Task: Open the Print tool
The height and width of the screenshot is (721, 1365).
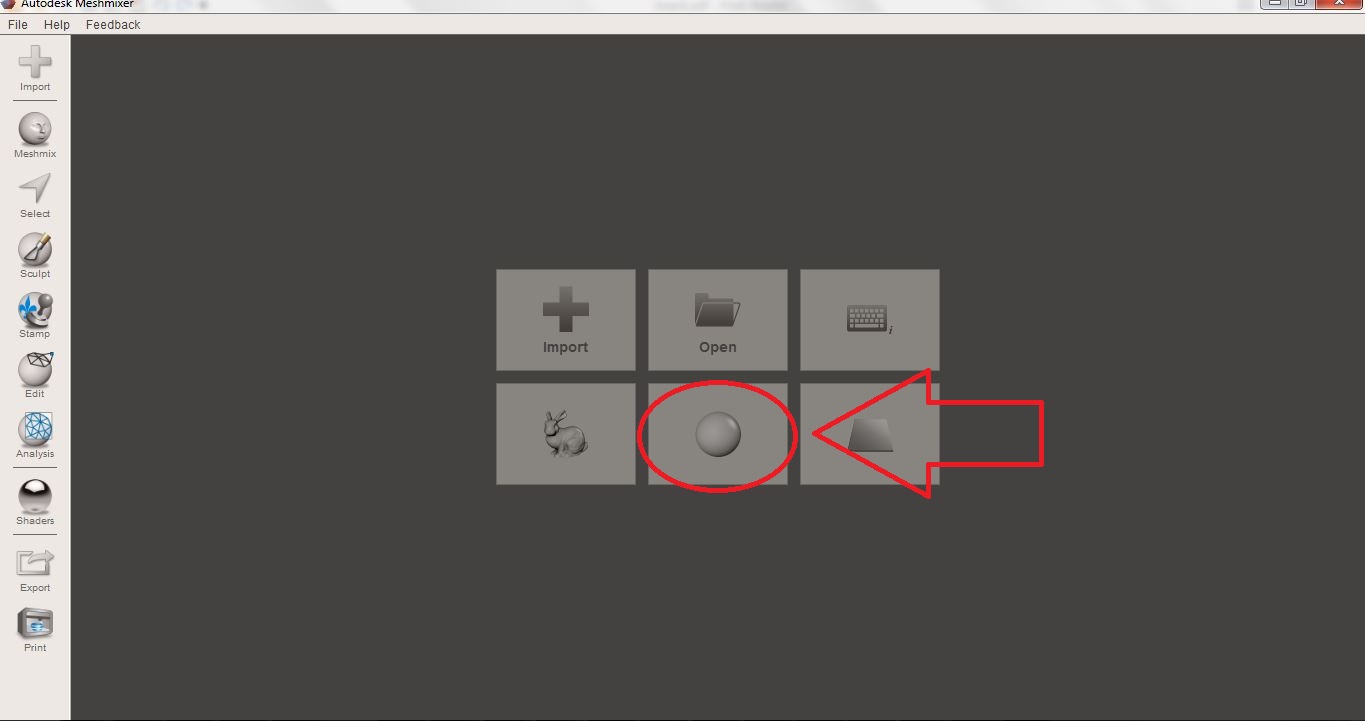Action: (35, 631)
